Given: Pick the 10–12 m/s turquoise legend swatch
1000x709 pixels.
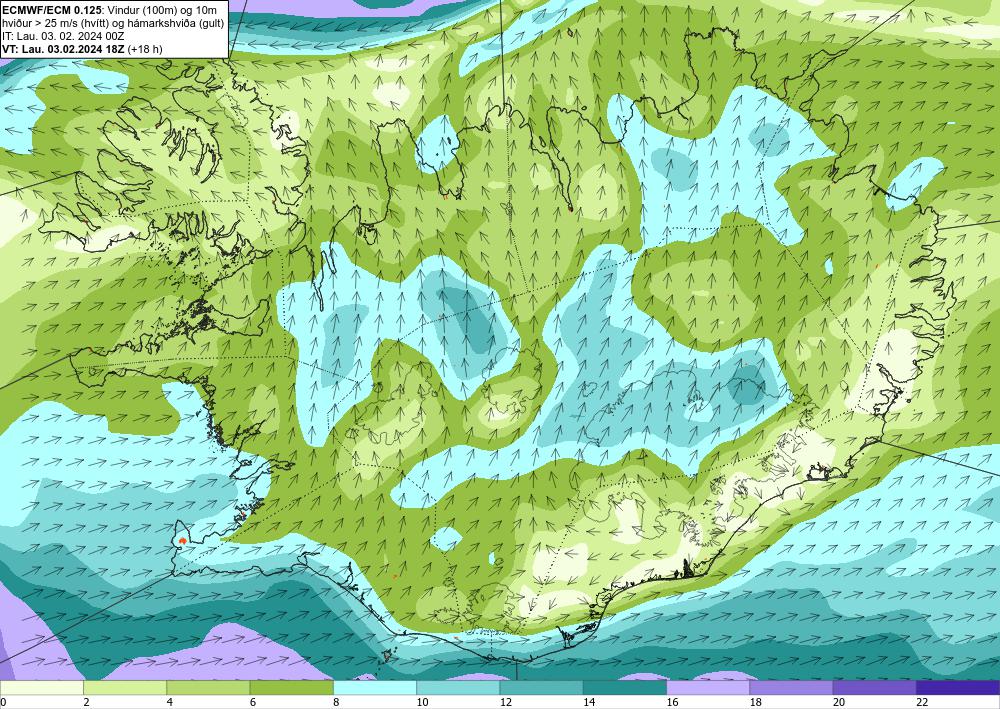Looking at the screenshot, I should click(x=458, y=688).
